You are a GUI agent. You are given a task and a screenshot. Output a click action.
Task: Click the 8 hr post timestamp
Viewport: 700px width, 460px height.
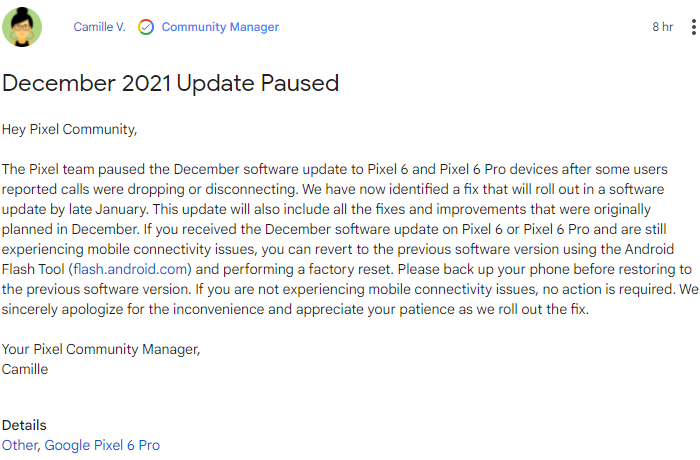662,27
